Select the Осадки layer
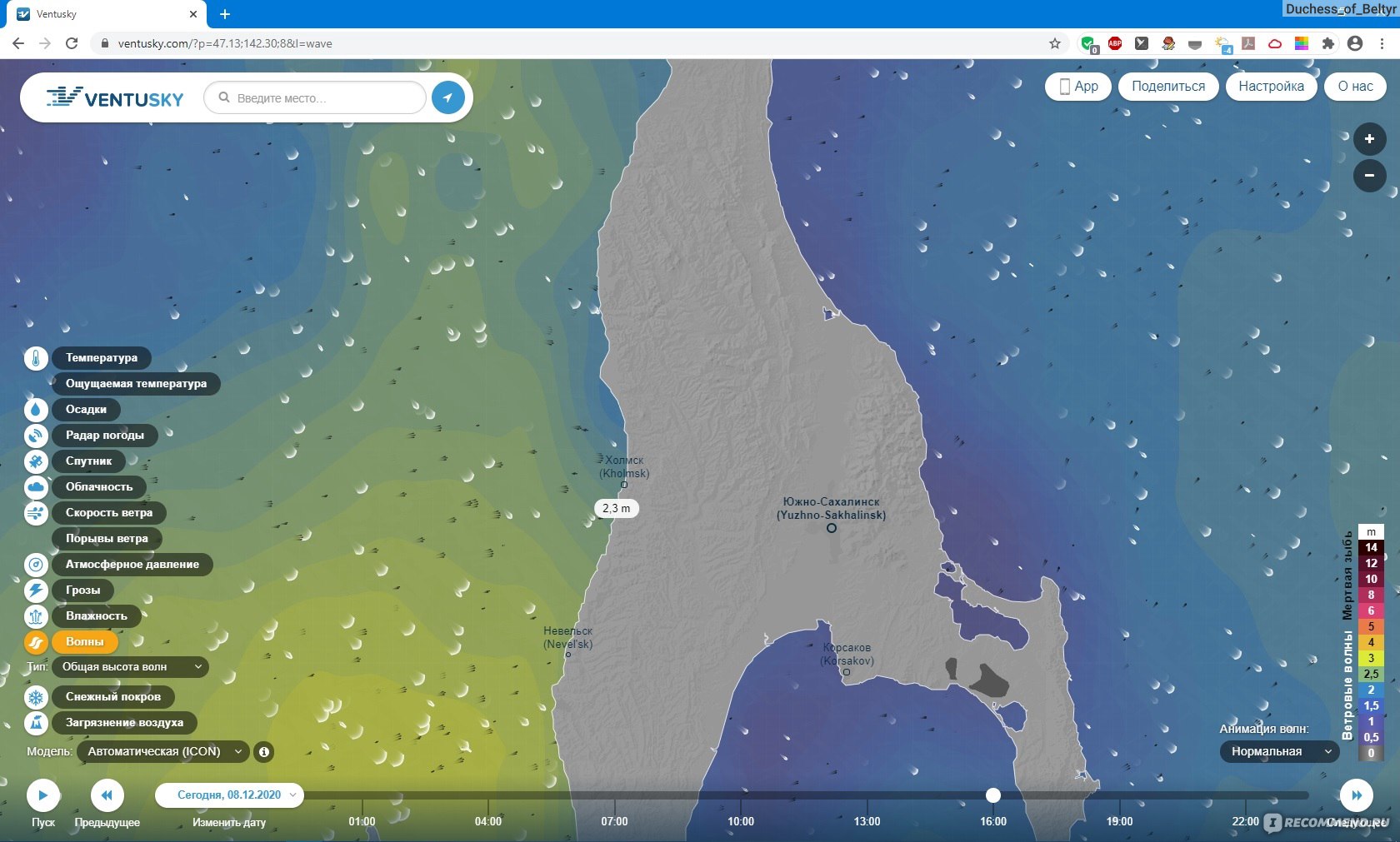Screen dimensions: 1400x842 click(86, 410)
